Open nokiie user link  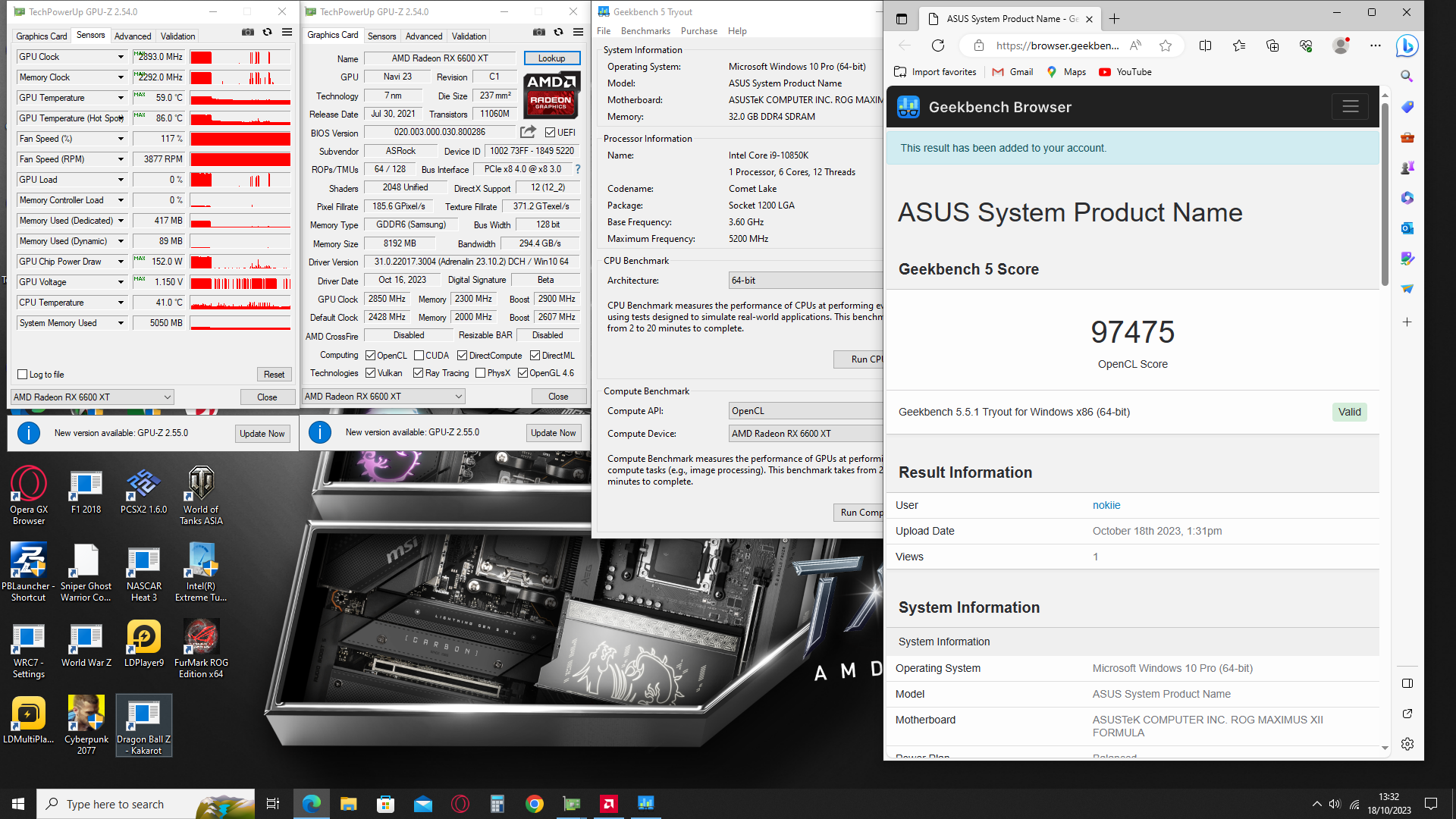coord(1106,505)
